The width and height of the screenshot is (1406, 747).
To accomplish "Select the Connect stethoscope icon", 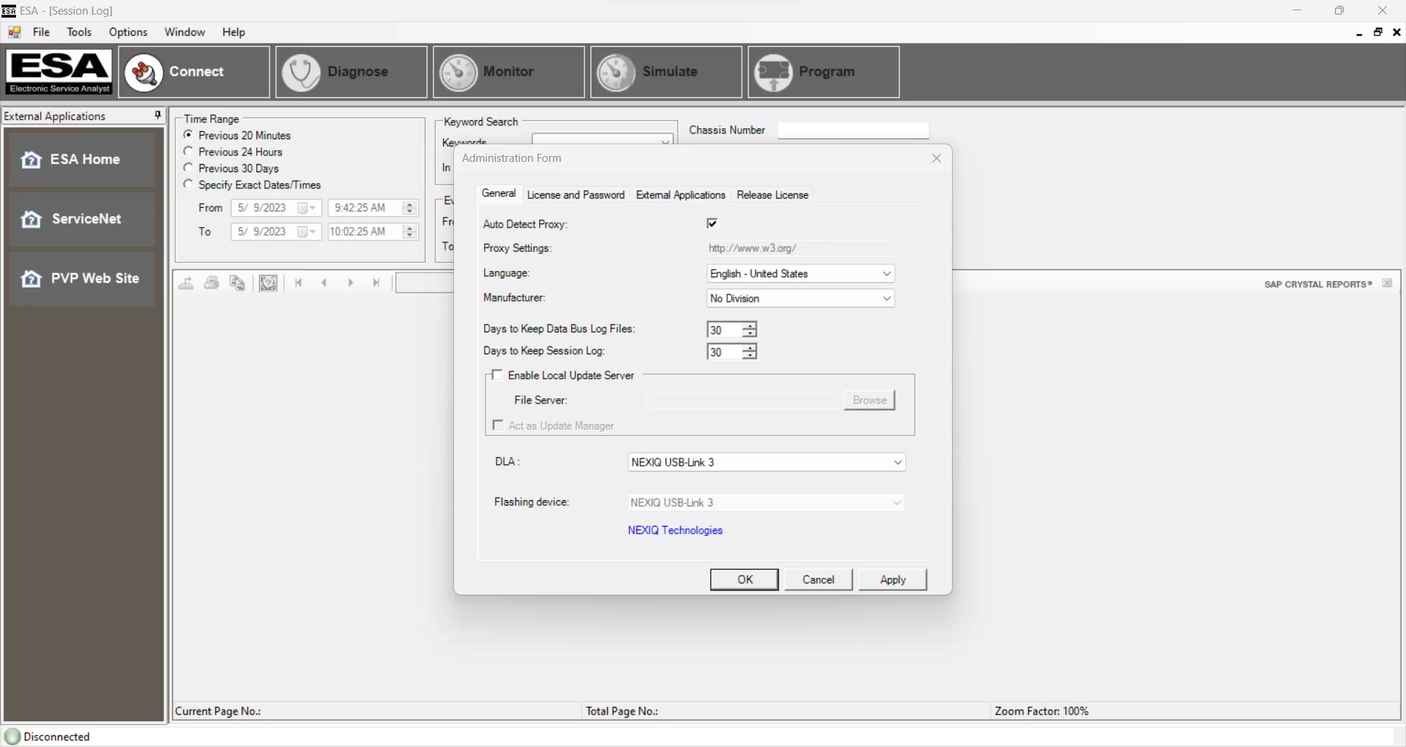I will 143,71.
